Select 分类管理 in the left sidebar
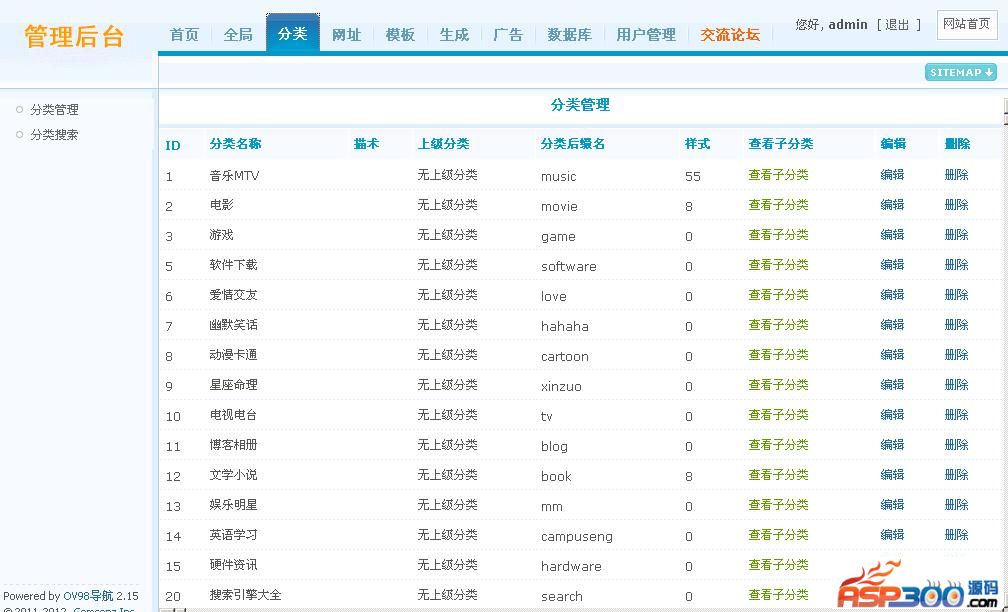Screen dimensions: 1008x612 pyautogui.click(x=54, y=110)
